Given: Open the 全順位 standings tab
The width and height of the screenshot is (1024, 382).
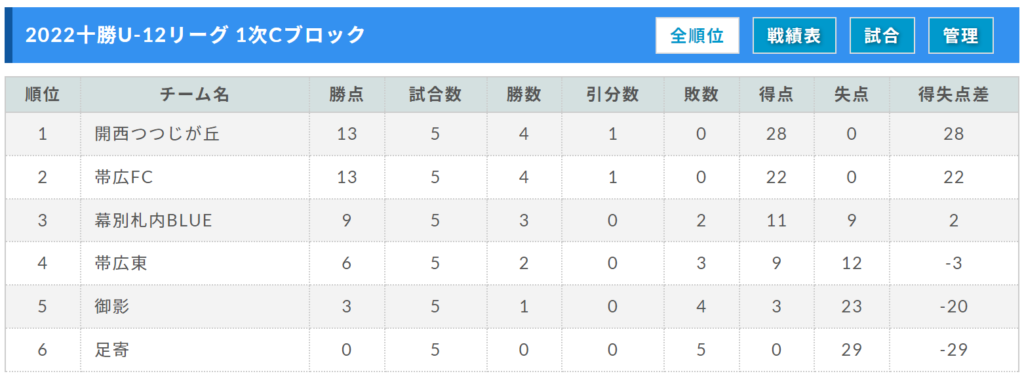Looking at the screenshot, I should coord(697,35).
